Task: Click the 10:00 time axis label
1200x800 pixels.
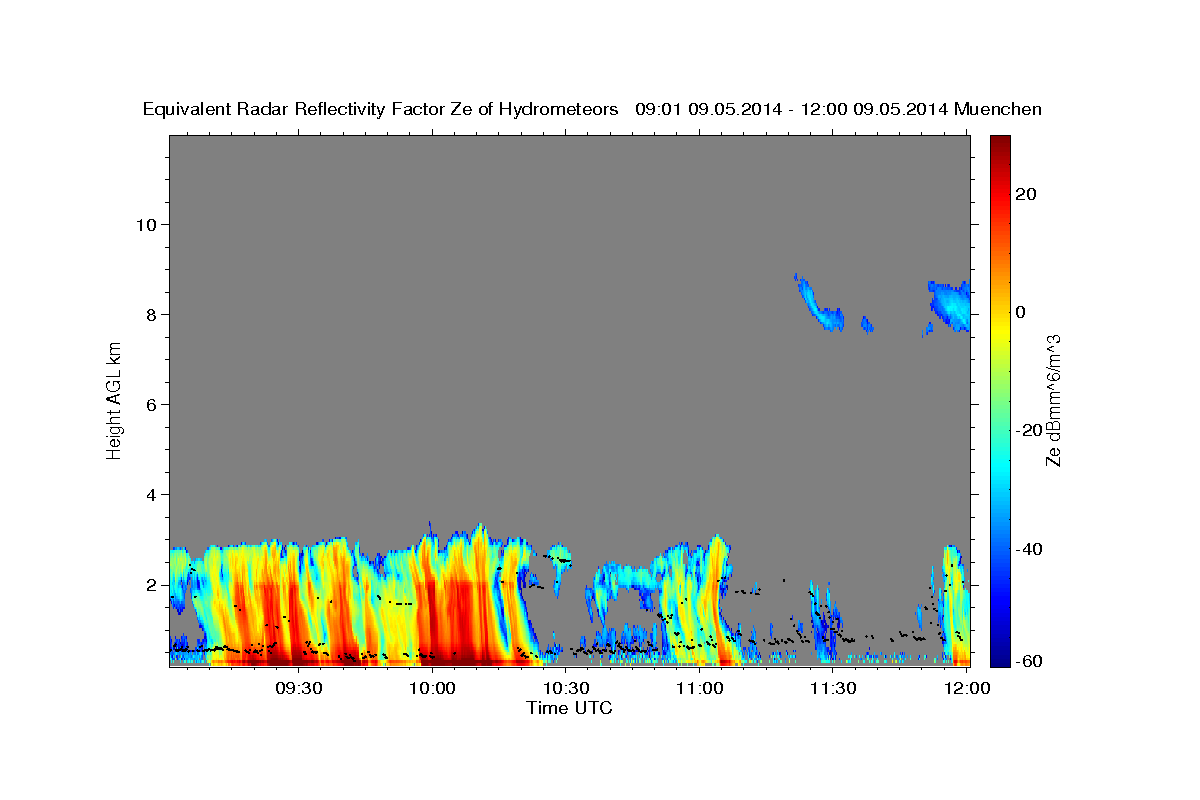Action: click(x=432, y=688)
